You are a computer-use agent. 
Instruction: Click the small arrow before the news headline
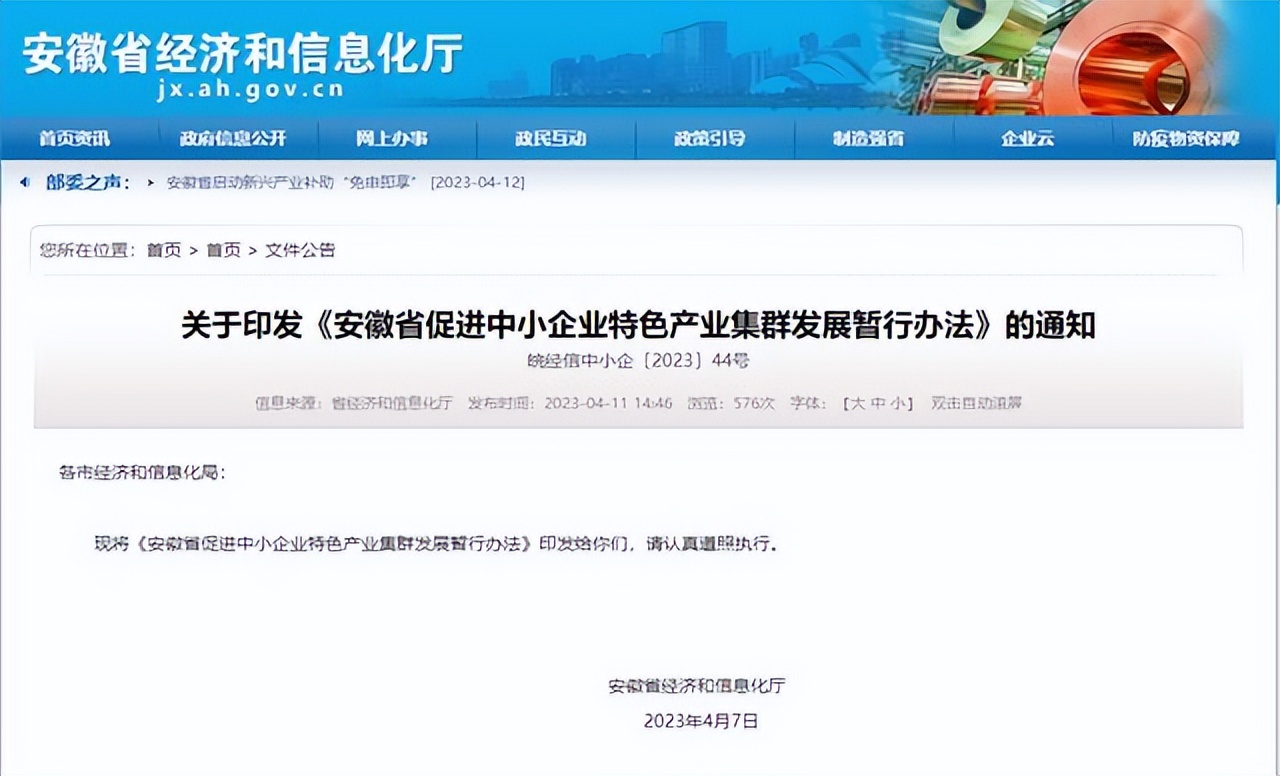[x=149, y=183]
